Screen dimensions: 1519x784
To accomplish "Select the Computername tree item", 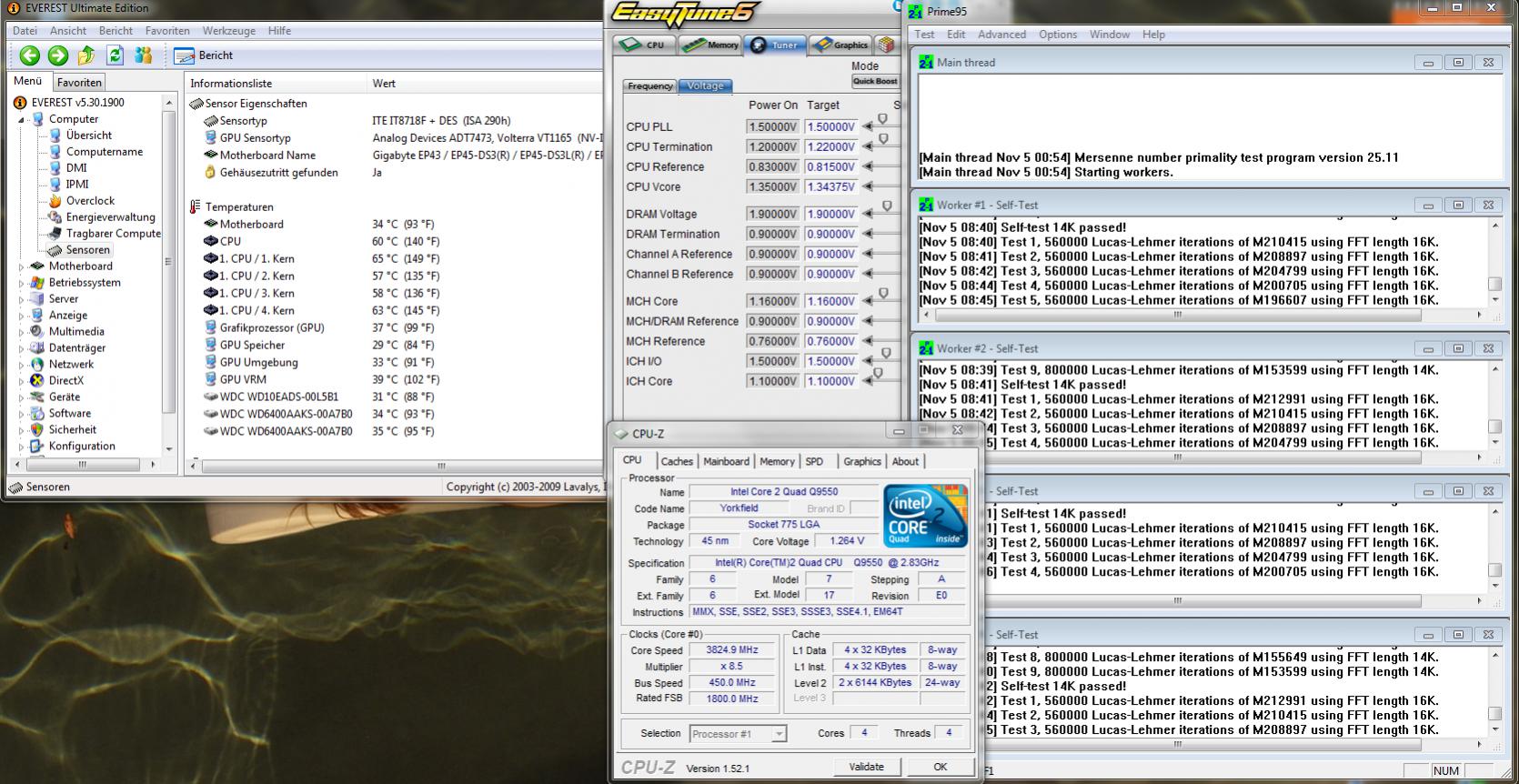I will (105, 151).
